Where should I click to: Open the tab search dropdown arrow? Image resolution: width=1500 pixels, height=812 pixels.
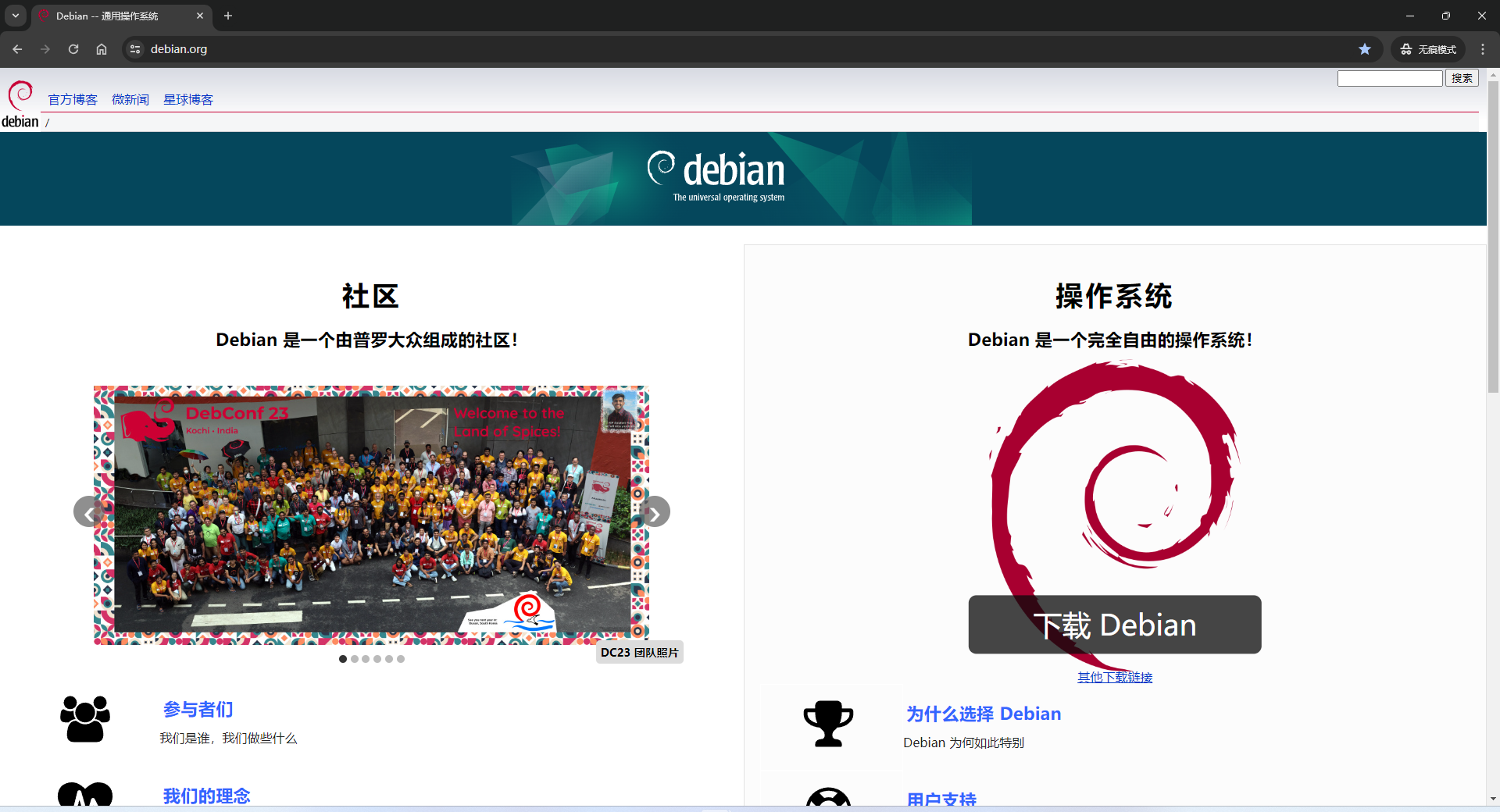(15, 16)
